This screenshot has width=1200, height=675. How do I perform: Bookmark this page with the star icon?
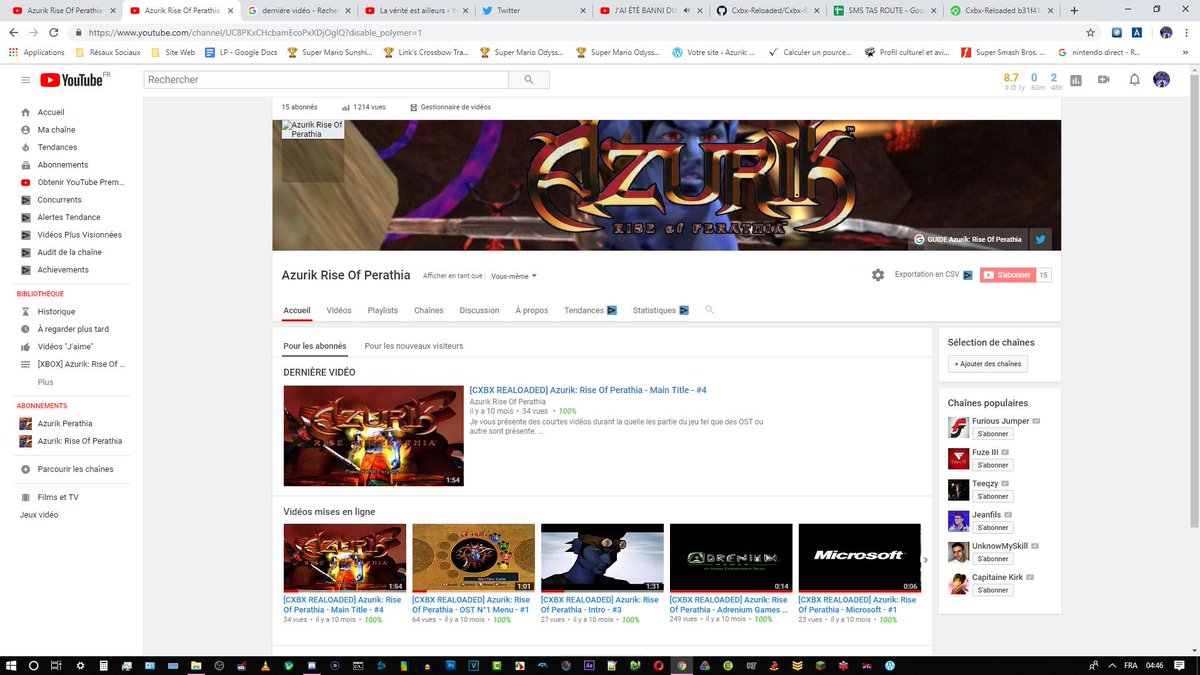(1090, 32)
